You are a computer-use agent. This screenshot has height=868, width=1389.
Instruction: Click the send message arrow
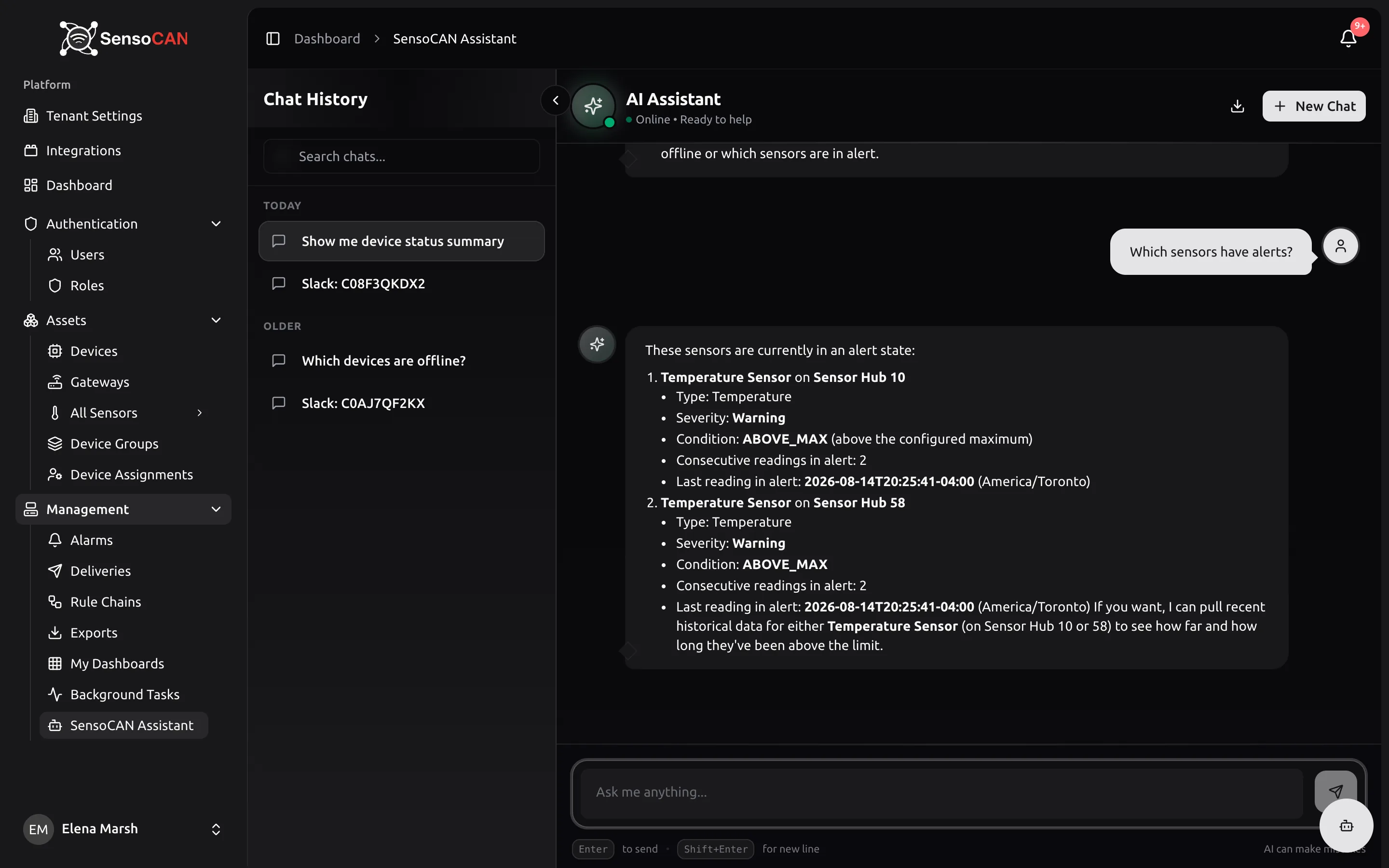click(x=1335, y=791)
